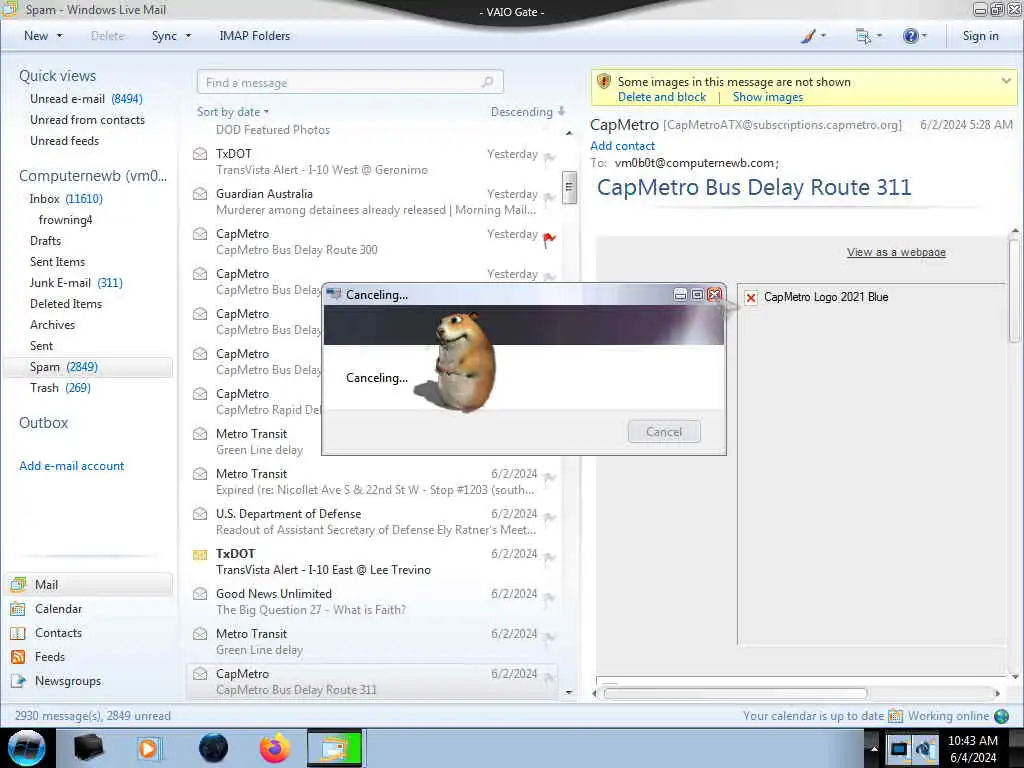Image resolution: width=1024 pixels, height=768 pixels.
Task: Toggle flag on Good News Unlimited message
Action: (549, 597)
